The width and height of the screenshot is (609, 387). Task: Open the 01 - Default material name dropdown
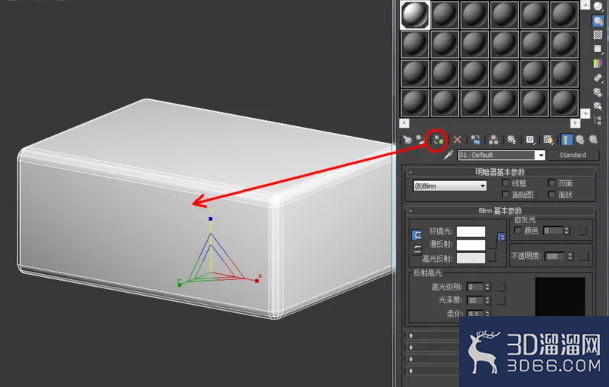coord(540,155)
